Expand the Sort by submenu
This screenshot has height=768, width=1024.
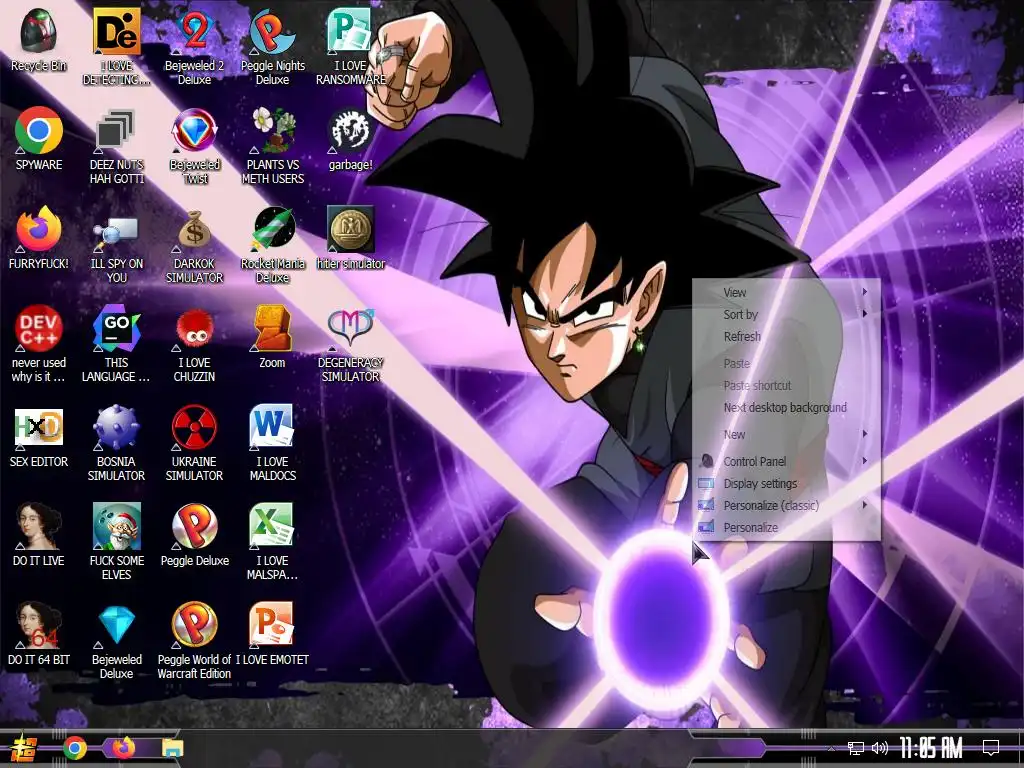click(786, 314)
